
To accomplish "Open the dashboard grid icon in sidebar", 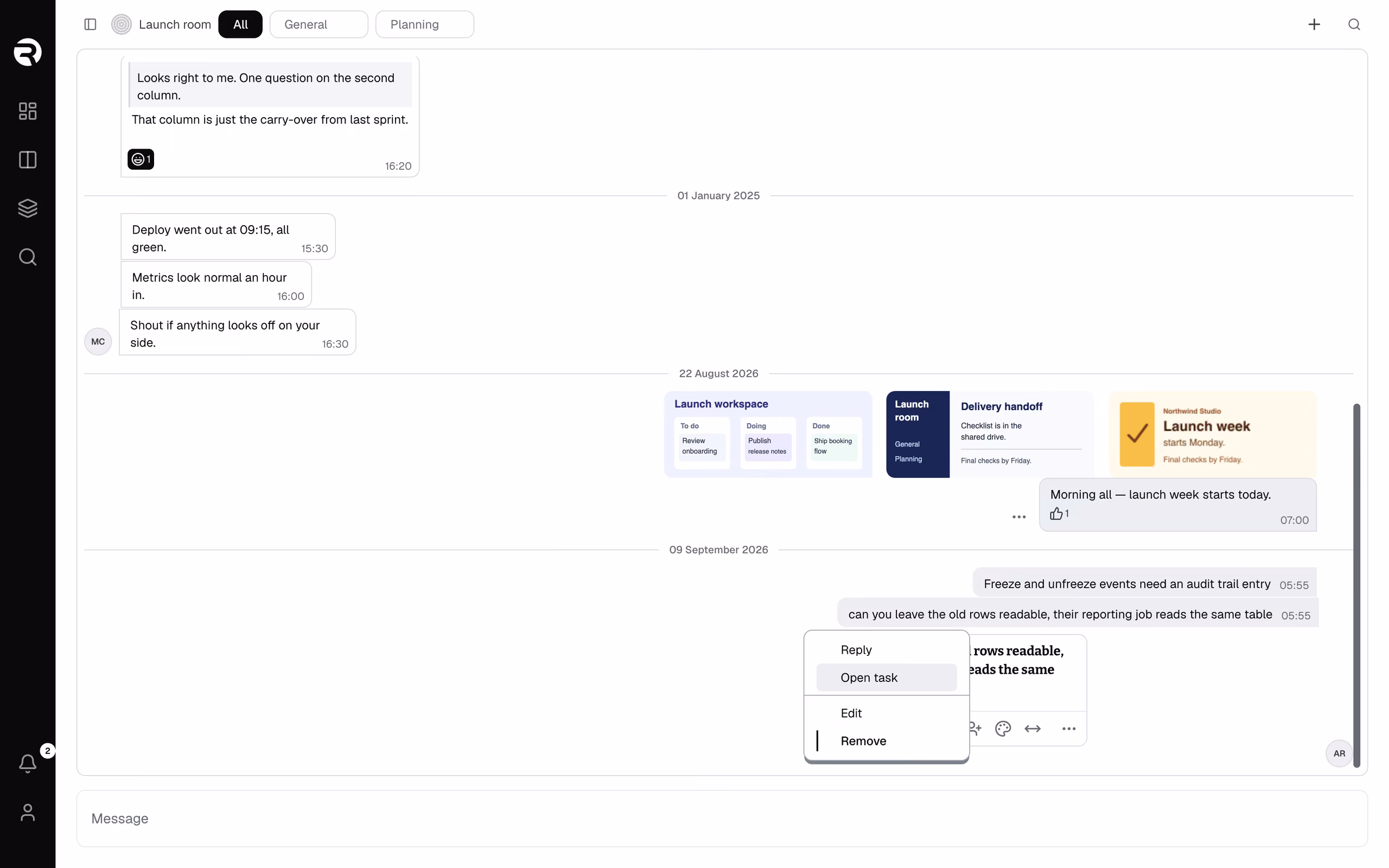I will click(x=28, y=111).
